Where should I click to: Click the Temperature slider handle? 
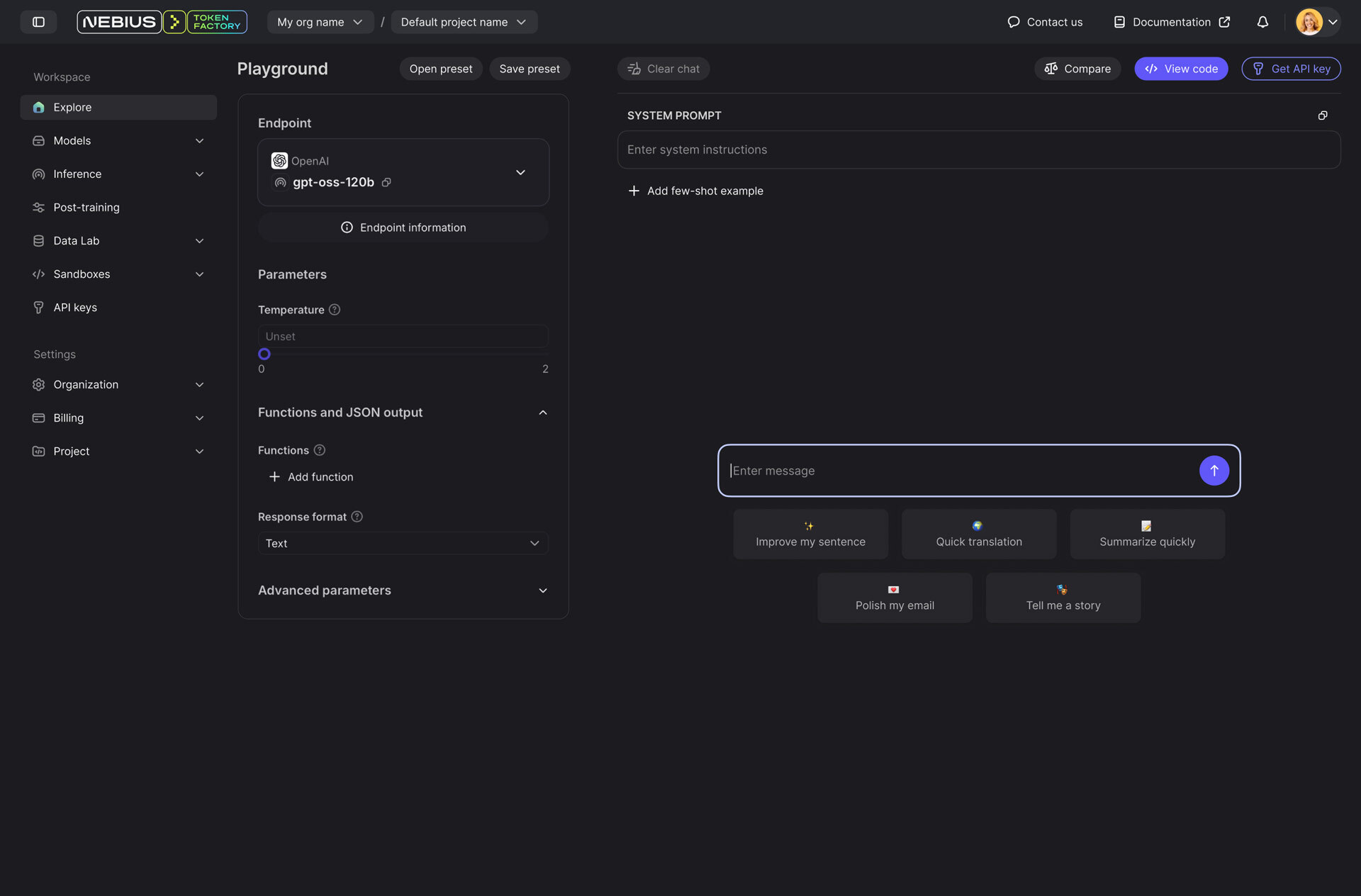264,354
